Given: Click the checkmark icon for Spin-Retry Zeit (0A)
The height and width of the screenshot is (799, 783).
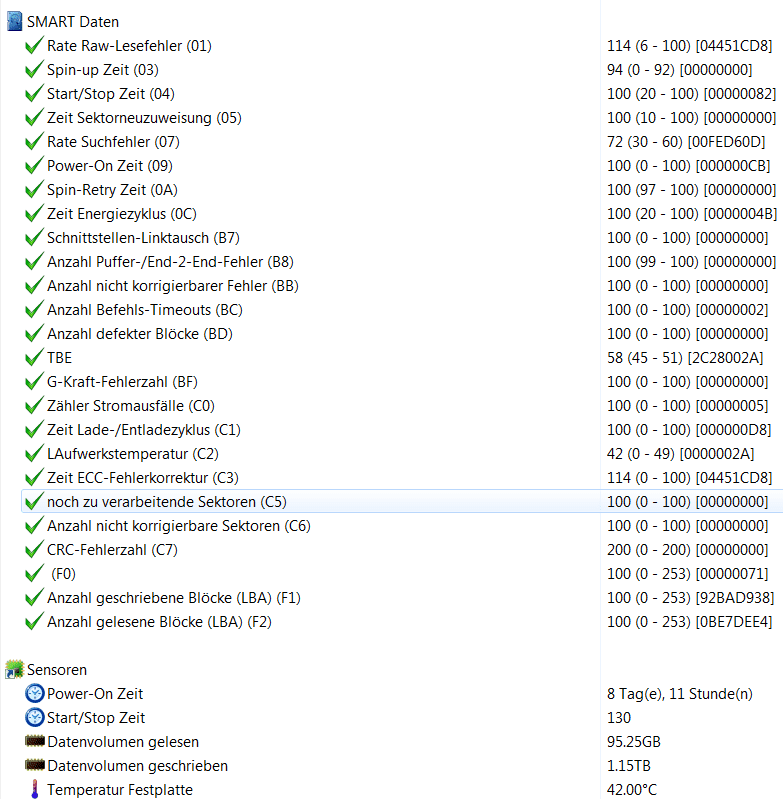Looking at the screenshot, I should 34,189.
